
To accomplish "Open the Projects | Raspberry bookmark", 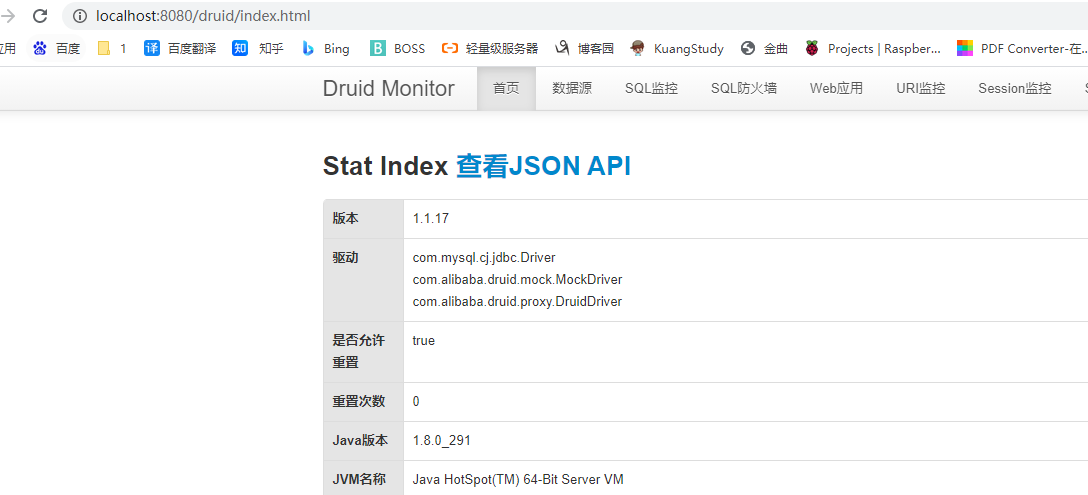I will pyautogui.click(x=873, y=49).
